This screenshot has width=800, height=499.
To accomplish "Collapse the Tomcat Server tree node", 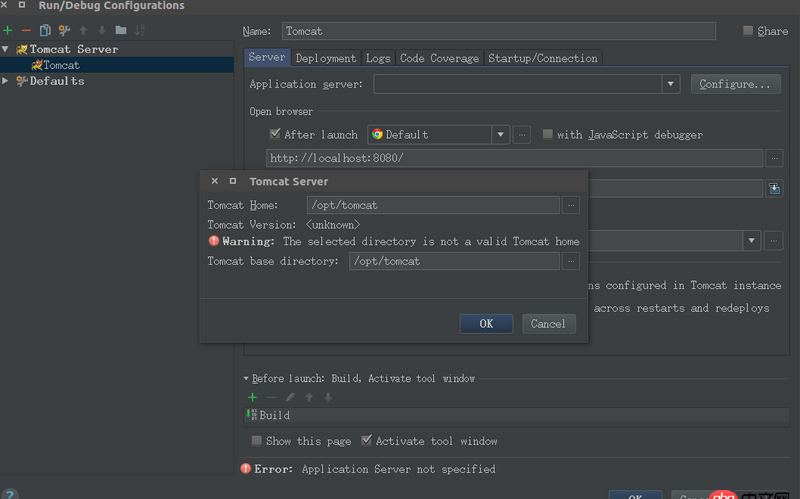I will (x=5, y=49).
